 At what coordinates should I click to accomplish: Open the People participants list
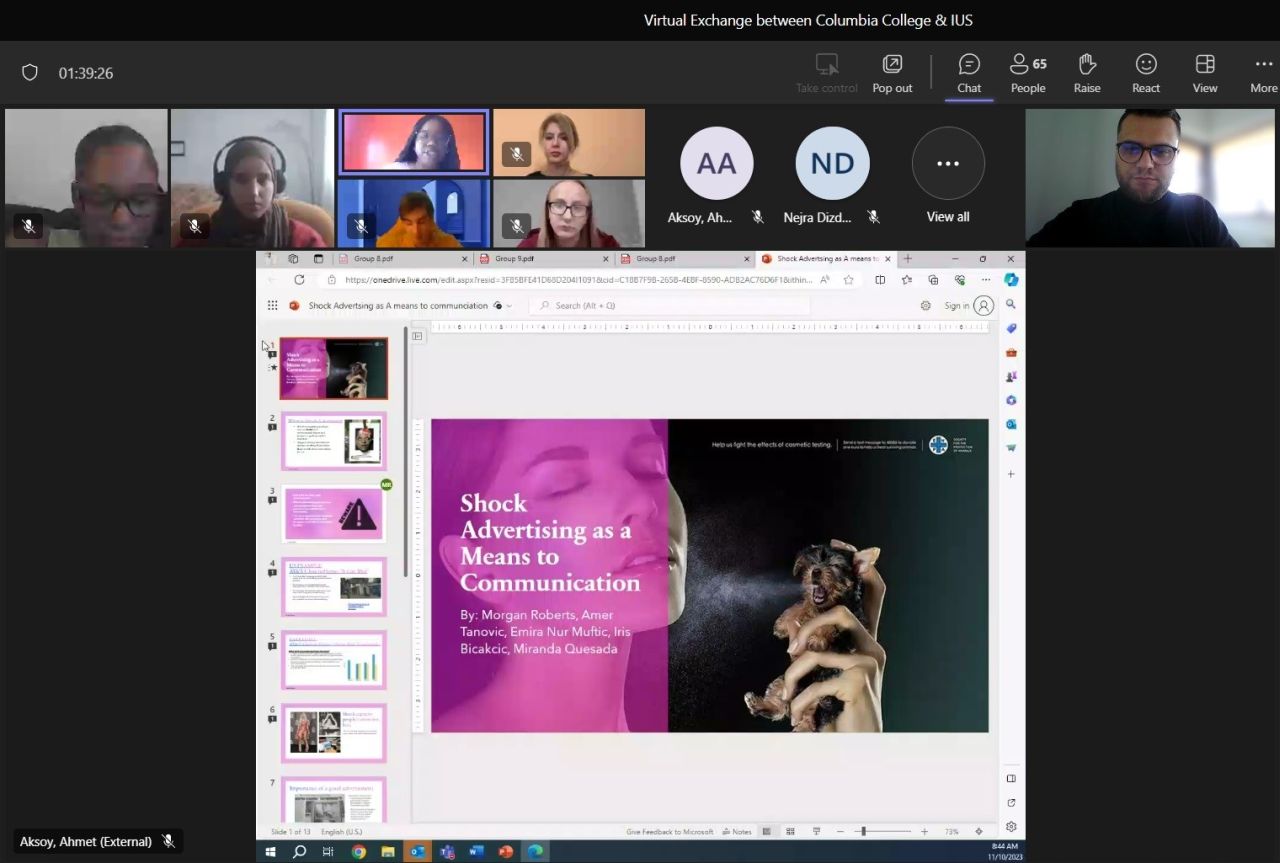coord(1027,74)
